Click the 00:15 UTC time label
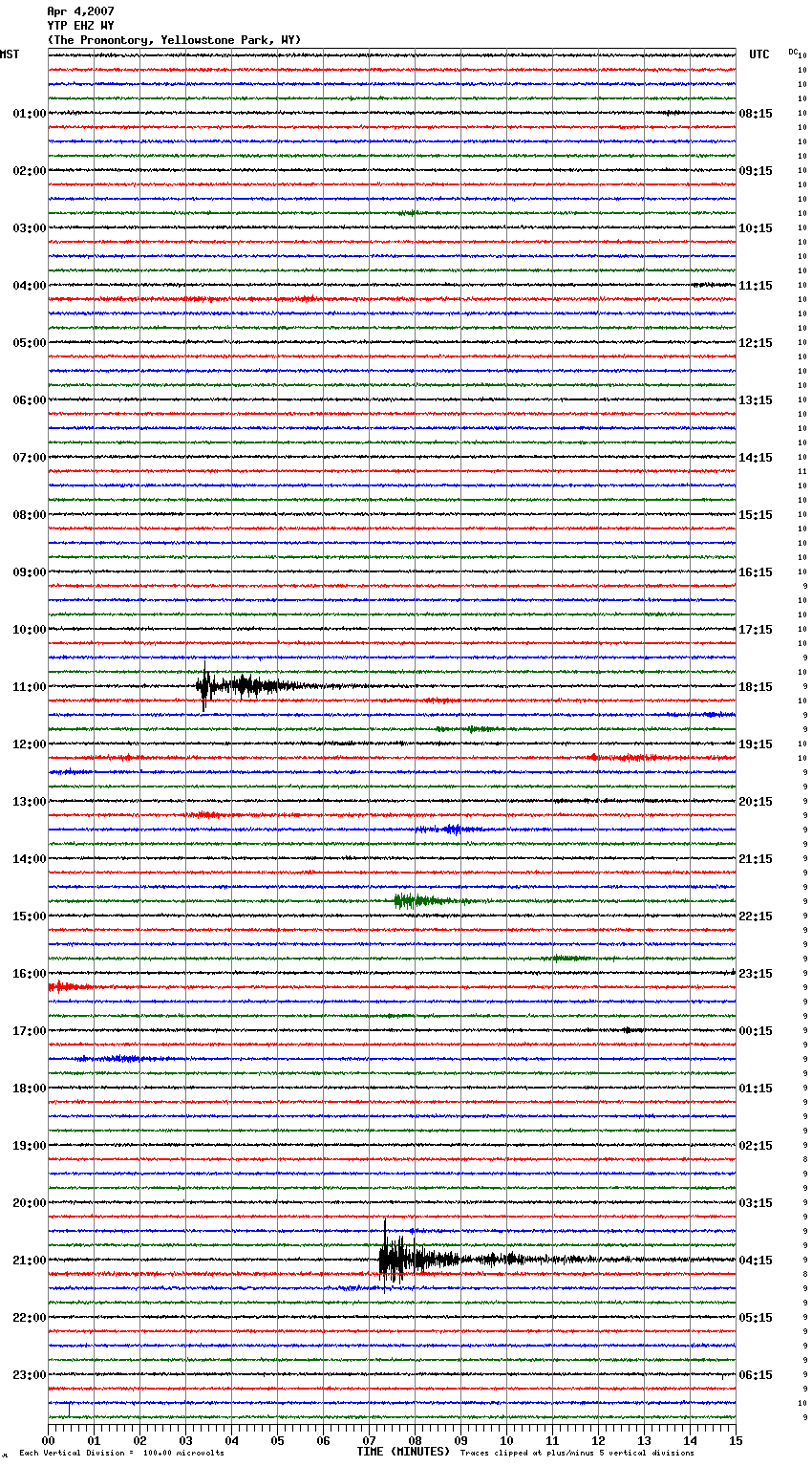The height and width of the screenshot is (1466, 812). (756, 1031)
